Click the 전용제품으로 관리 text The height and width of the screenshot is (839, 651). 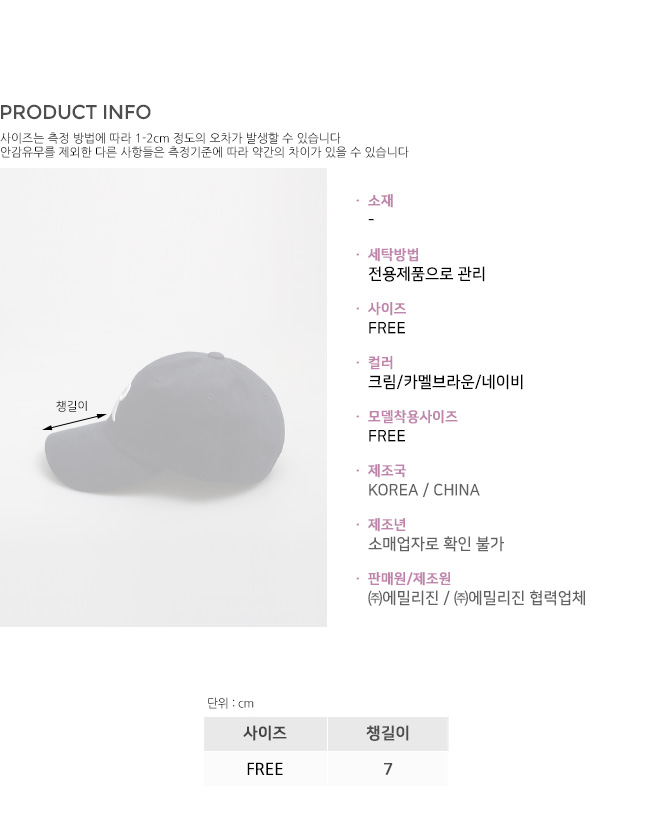(426, 274)
